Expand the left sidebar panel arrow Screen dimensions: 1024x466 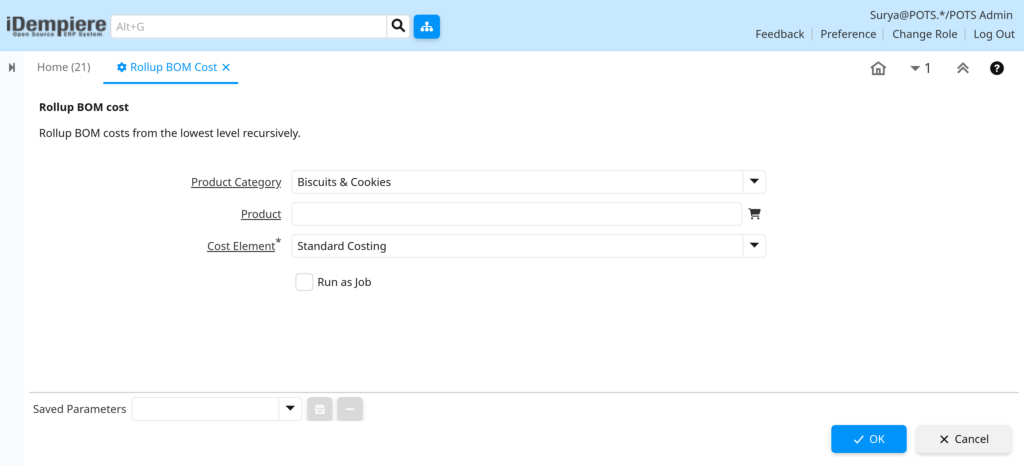point(12,67)
